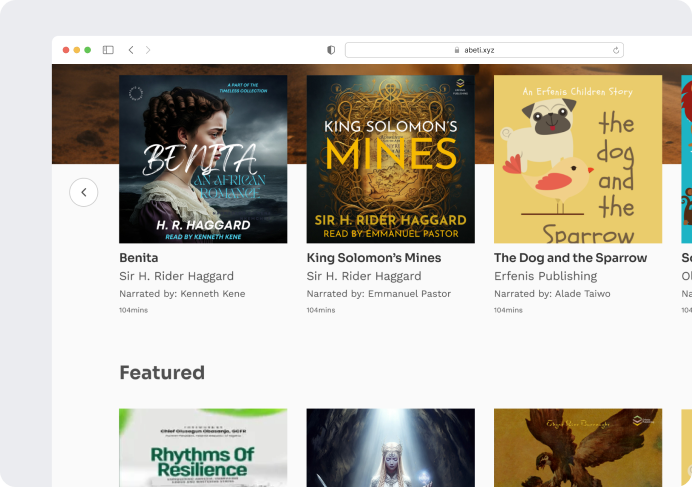Click 104mins duration under Benita
This screenshot has width=692, height=487.
point(133,310)
